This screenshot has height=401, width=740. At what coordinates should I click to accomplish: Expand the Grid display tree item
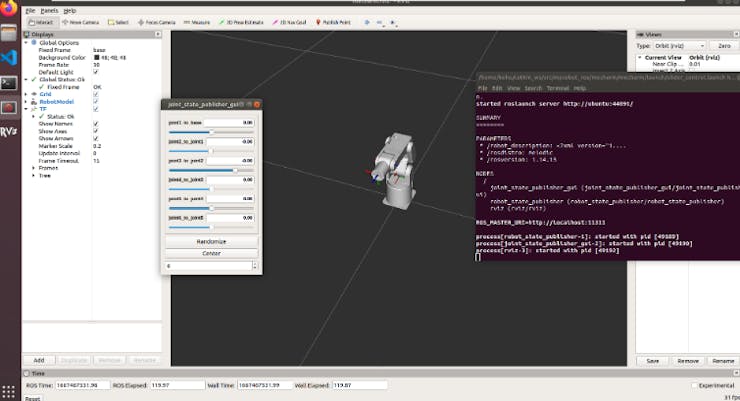tap(26, 95)
